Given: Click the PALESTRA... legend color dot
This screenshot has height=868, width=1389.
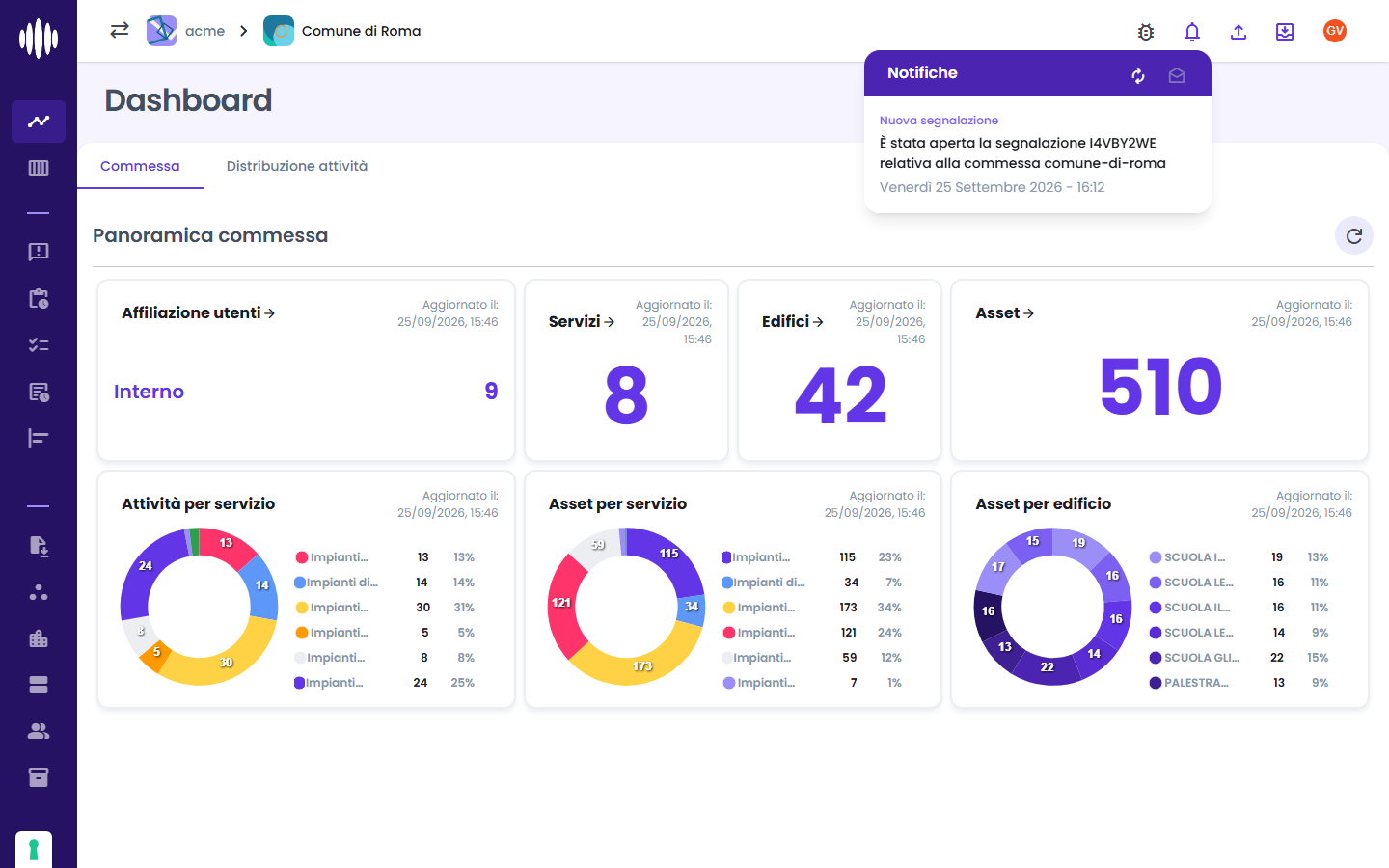Looking at the screenshot, I should pos(1156,683).
